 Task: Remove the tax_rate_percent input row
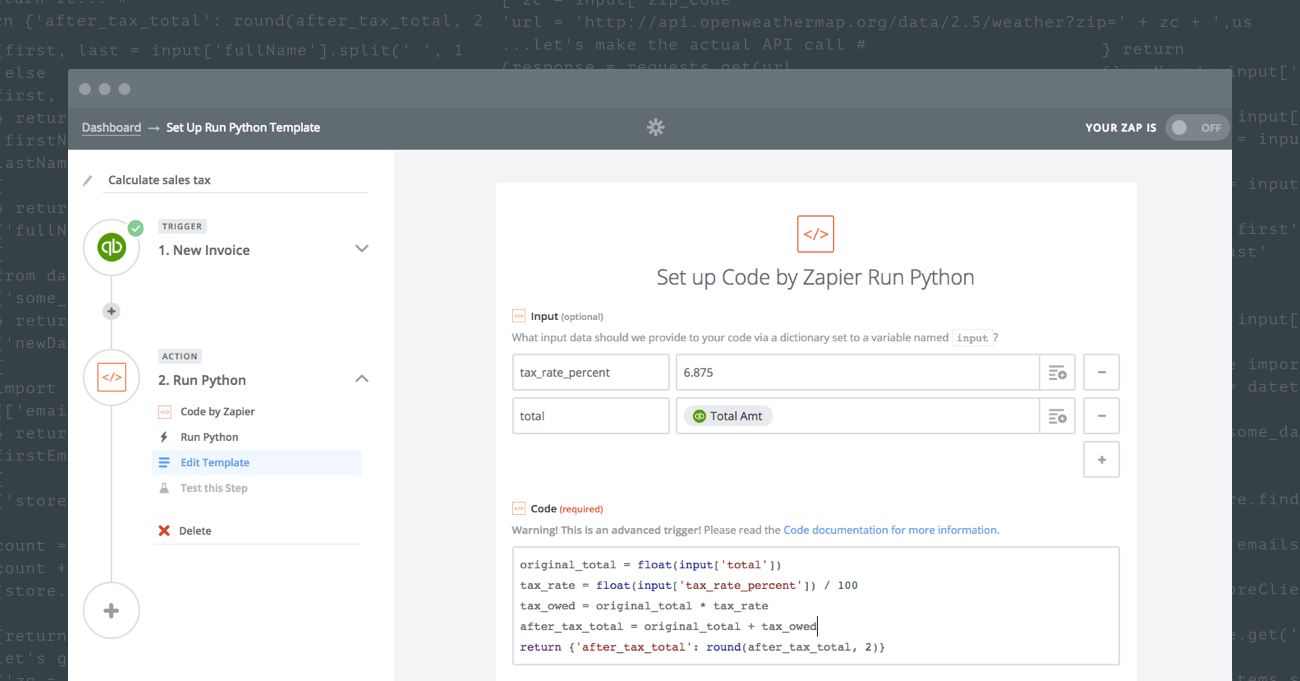coord(1101,373)
